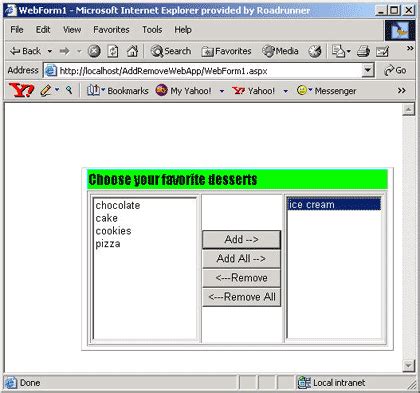Image resolution: width=420 pixels, height=393 pixels.
Task: Open the Tools menu
Action: pyautogui.click(x=152, y=30)
